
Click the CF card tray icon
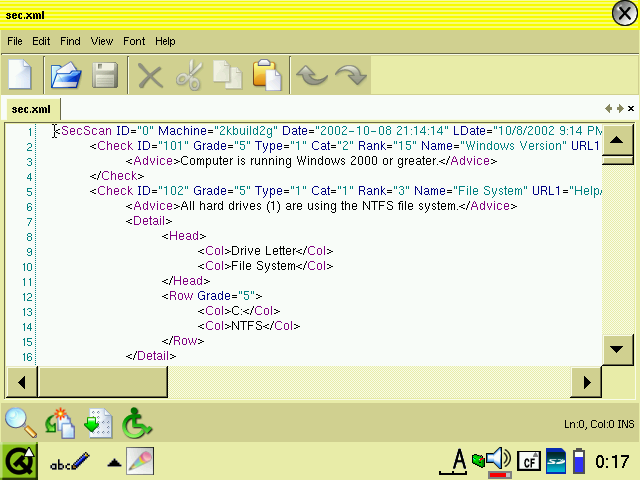(529, 462)
